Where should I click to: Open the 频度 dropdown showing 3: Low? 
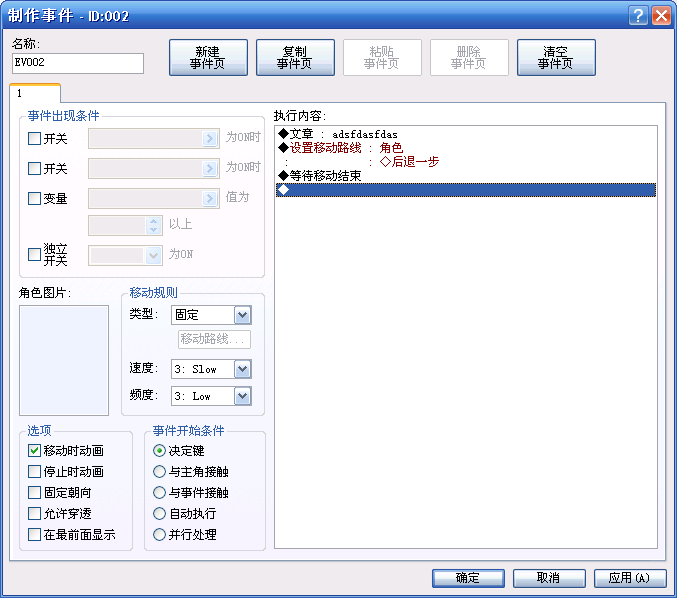pos(211,396)
